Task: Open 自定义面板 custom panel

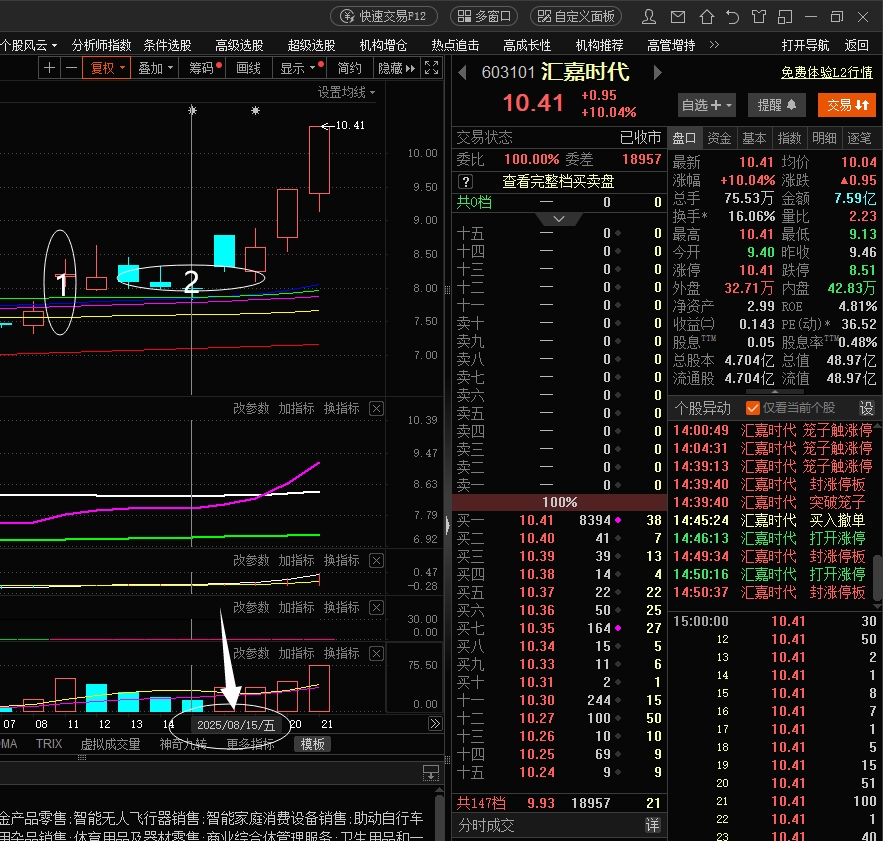Action: (x=576, y=16)
